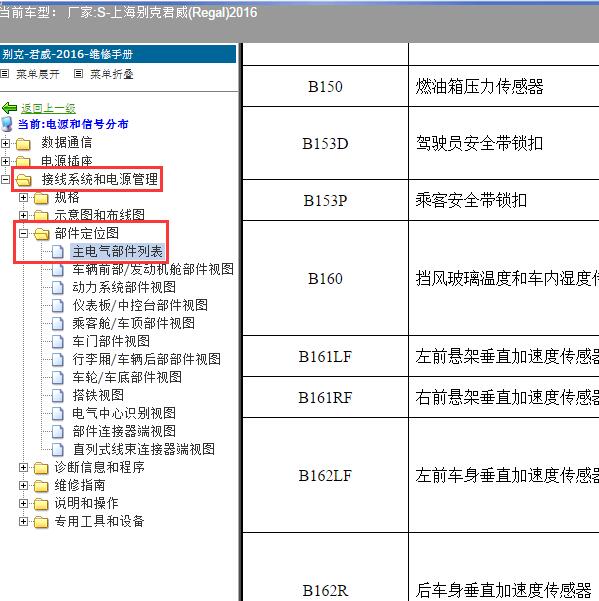Open 车轮/车底部件视图
The image size is (599, 601).
[127, 377]
